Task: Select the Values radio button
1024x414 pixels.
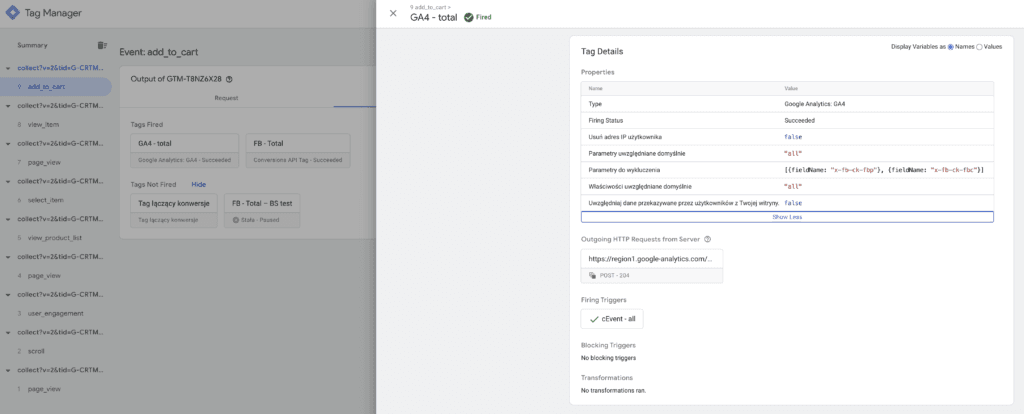Action: click(x=979, y=47)
